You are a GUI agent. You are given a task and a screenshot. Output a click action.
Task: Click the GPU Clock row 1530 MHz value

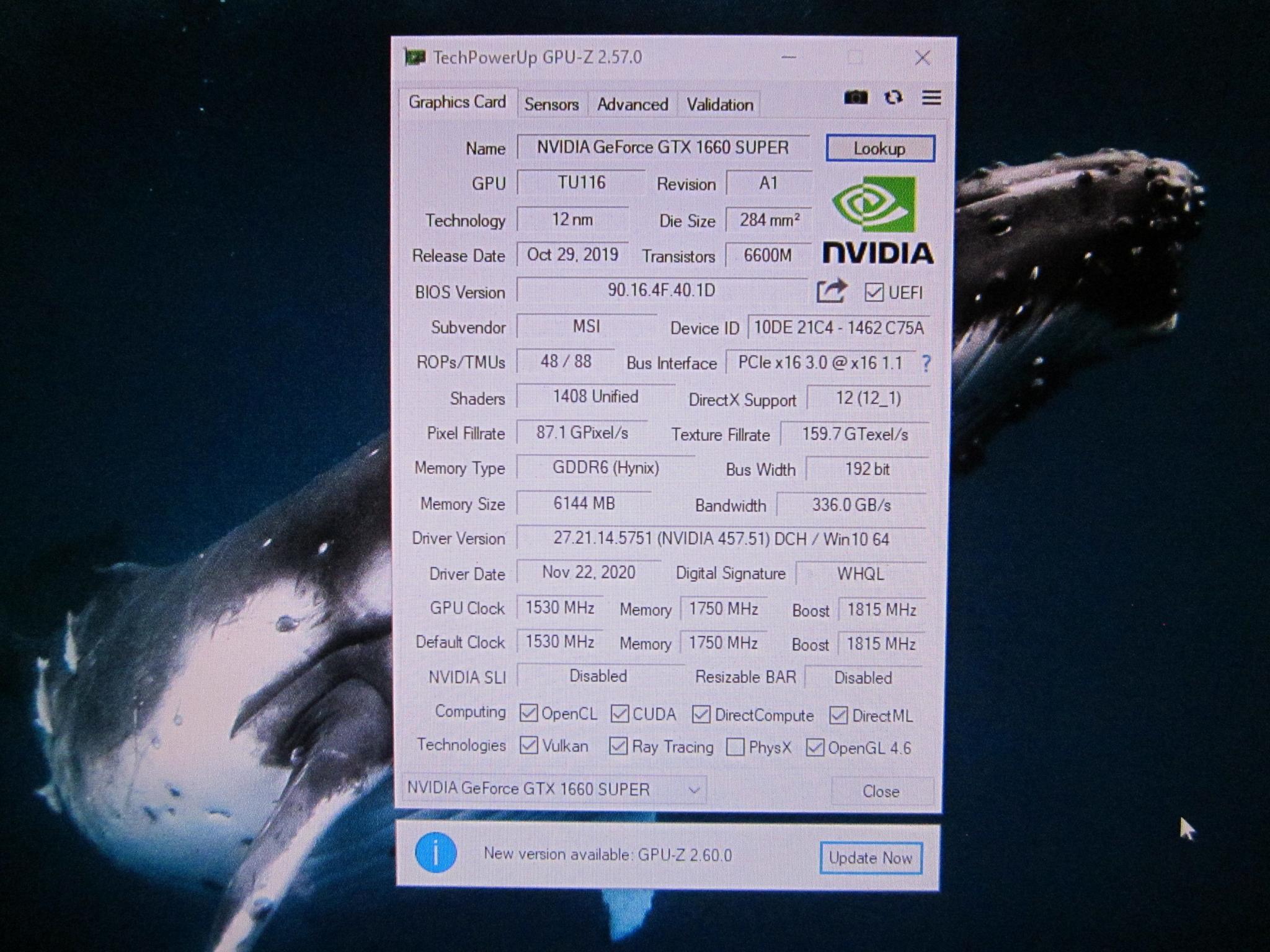[x=560, y=607]
